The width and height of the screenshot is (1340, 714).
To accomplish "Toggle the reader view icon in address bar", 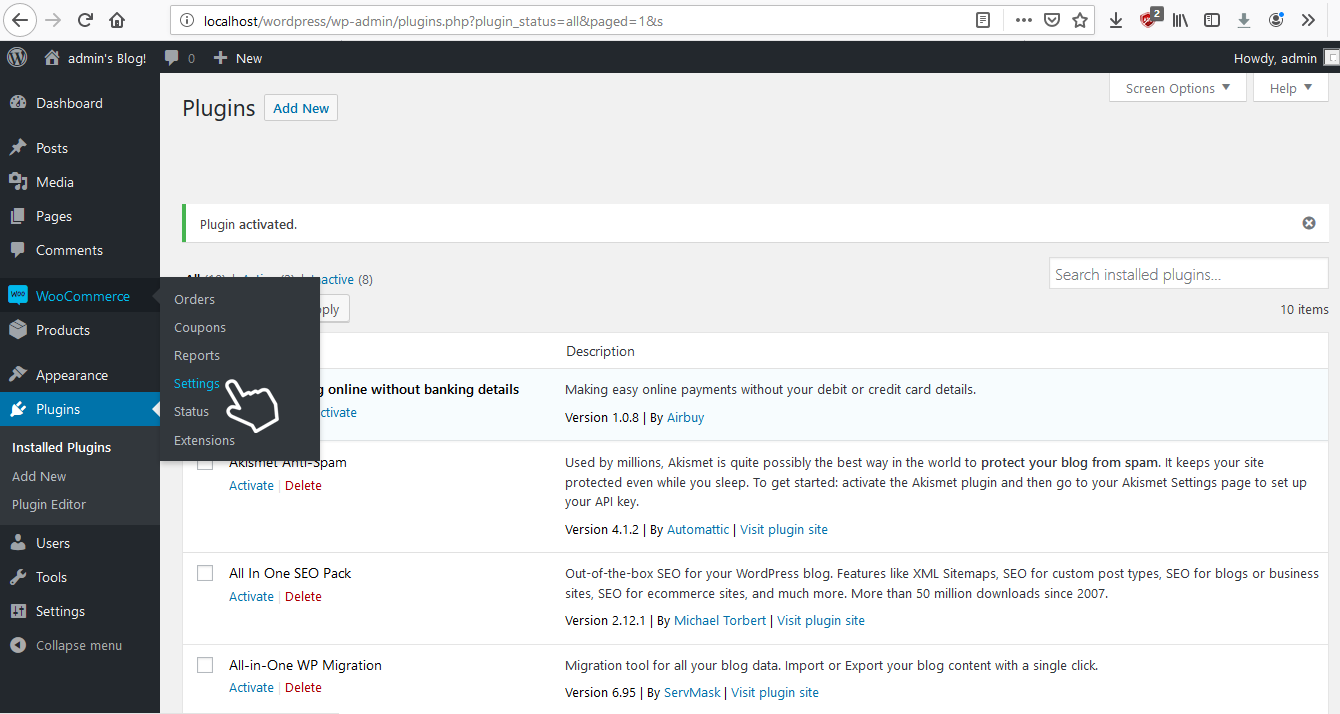I will coord(984,20).
